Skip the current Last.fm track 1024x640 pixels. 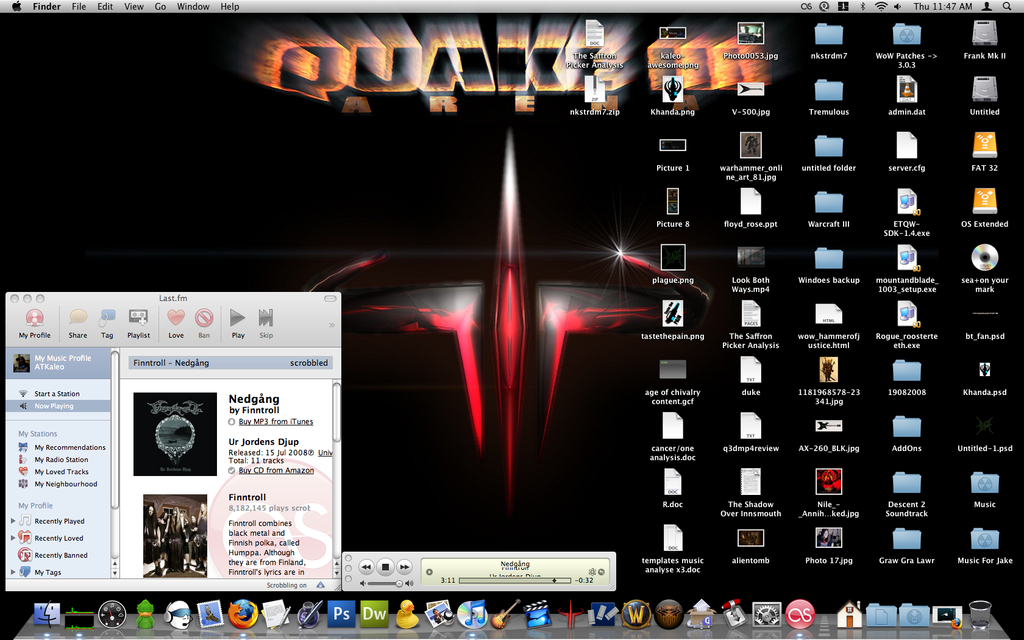click(266, 324)
